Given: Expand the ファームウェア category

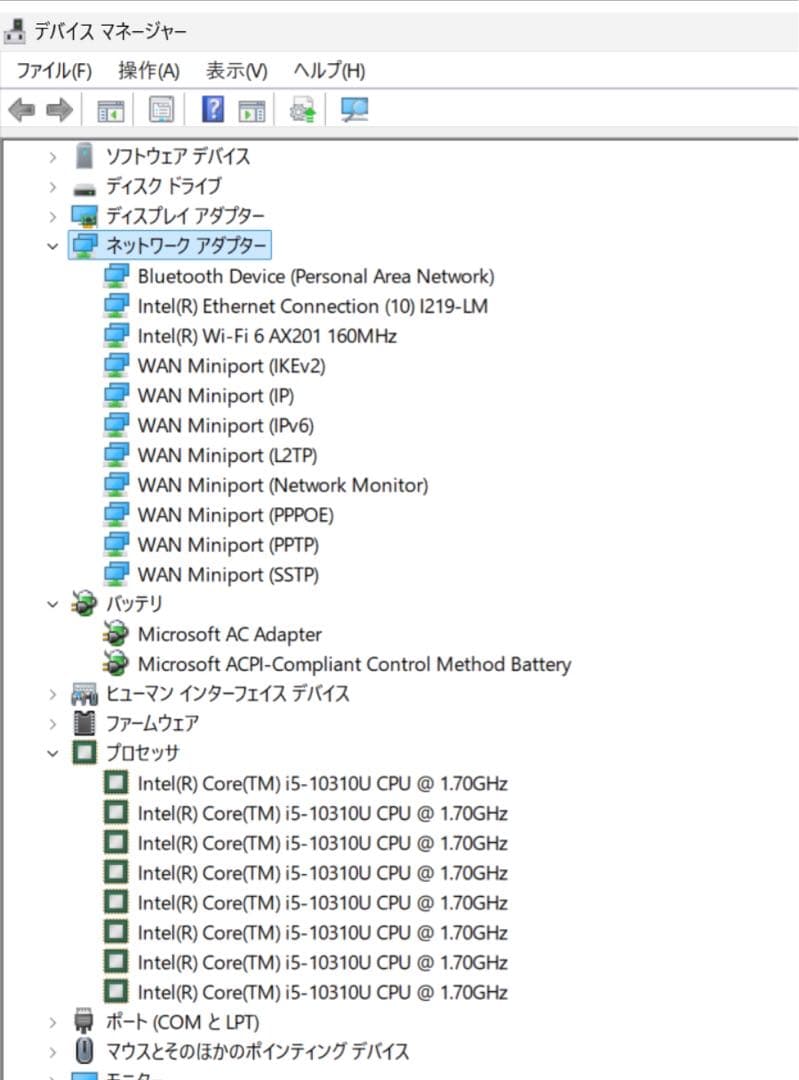Looking at the screenshot, I should pos(53,723).
